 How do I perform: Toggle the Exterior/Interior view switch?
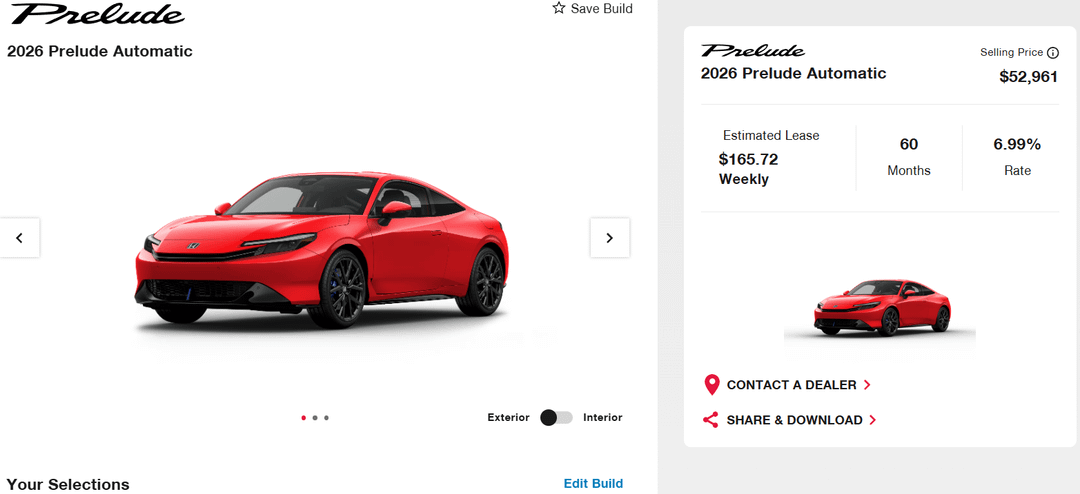pyautogui.click(x=556, y=418)
